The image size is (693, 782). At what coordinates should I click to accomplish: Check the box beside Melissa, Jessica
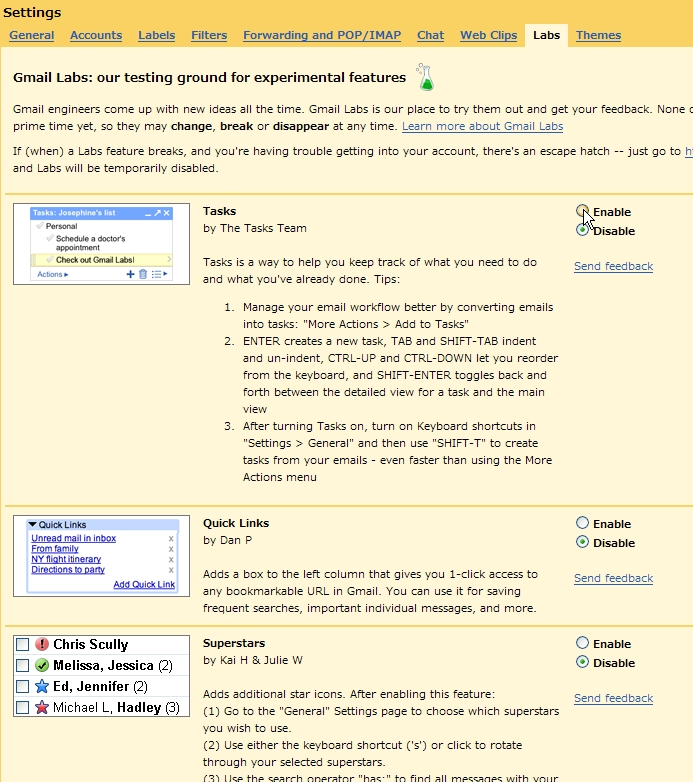point(22,665)
